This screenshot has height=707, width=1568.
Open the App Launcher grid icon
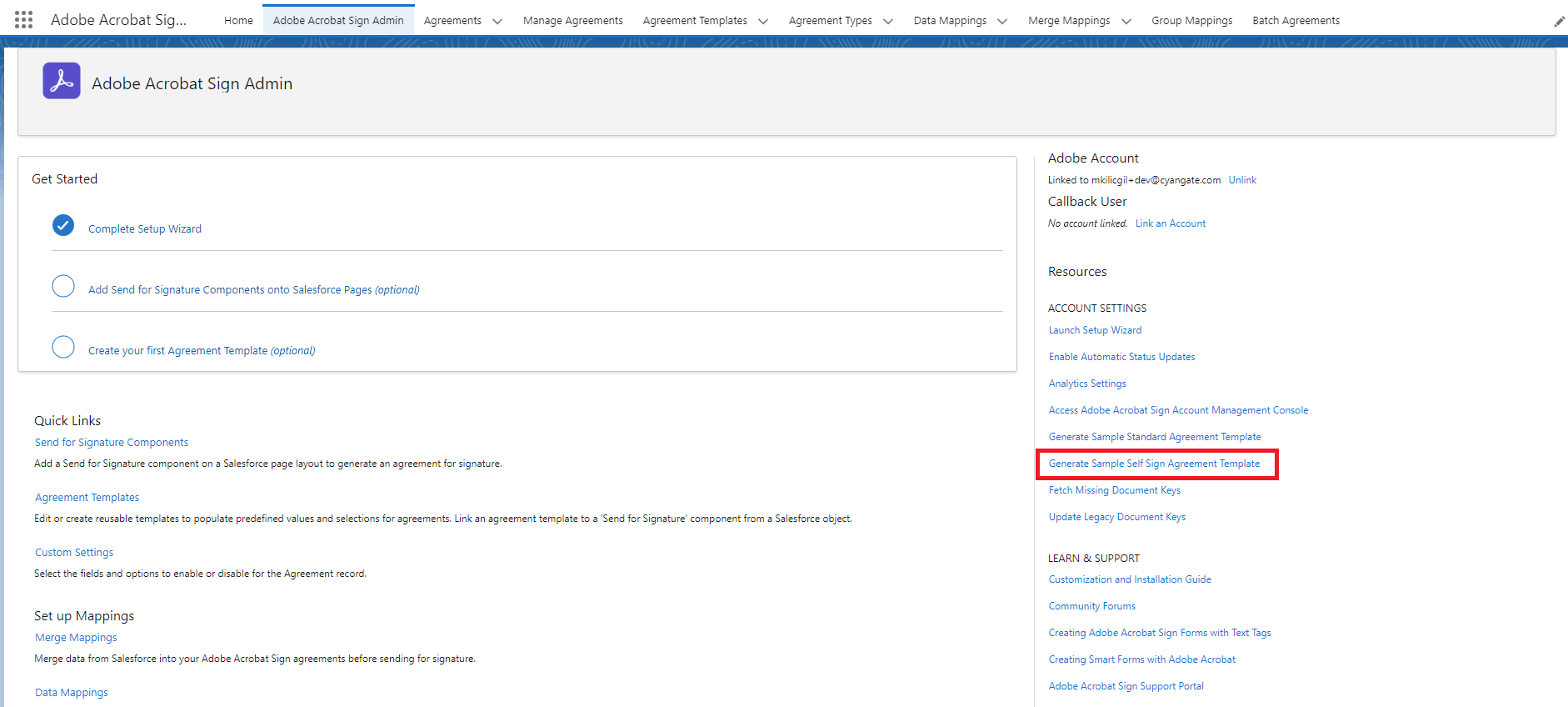tap(24, 20)
